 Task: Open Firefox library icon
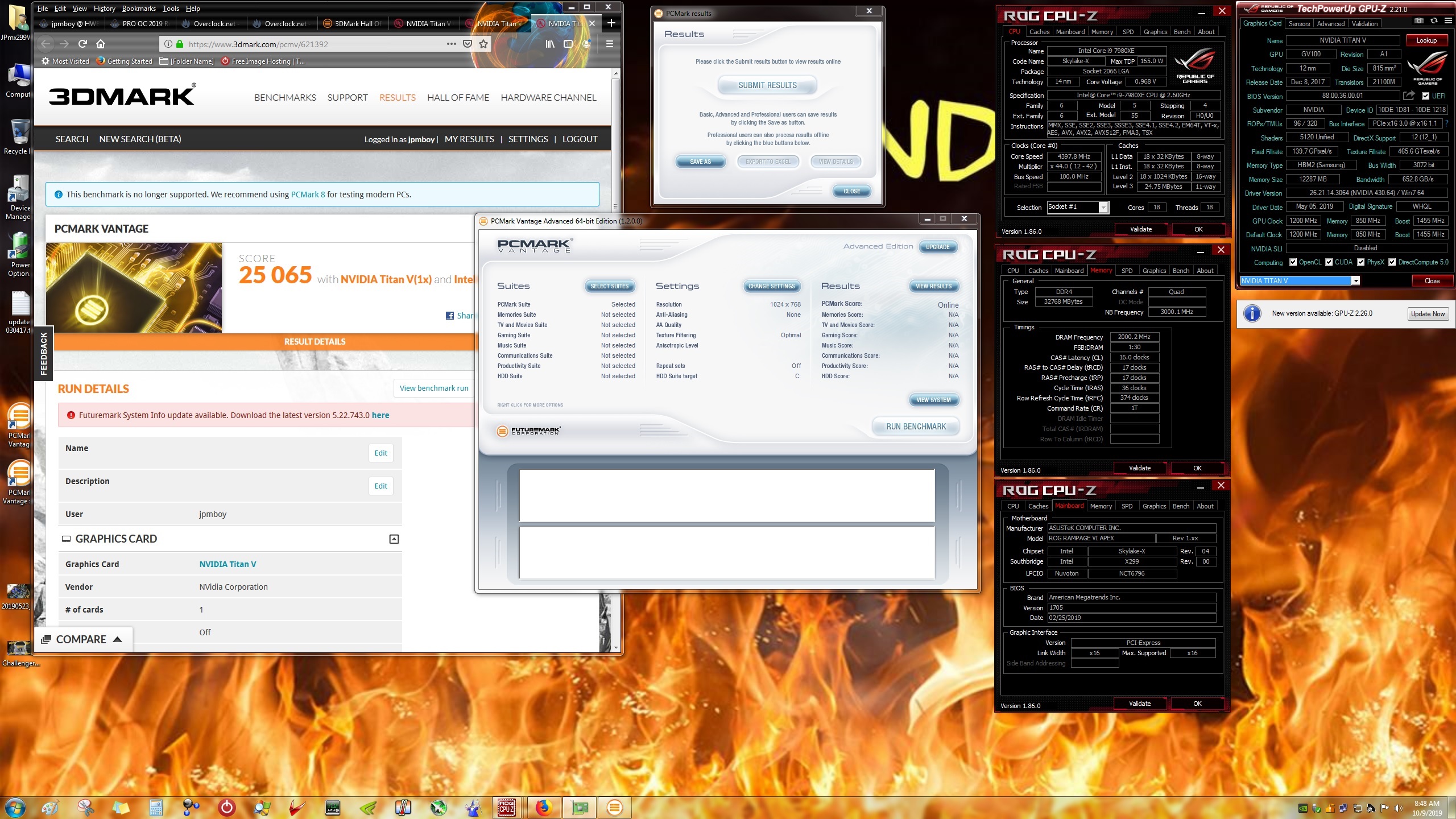550,44
